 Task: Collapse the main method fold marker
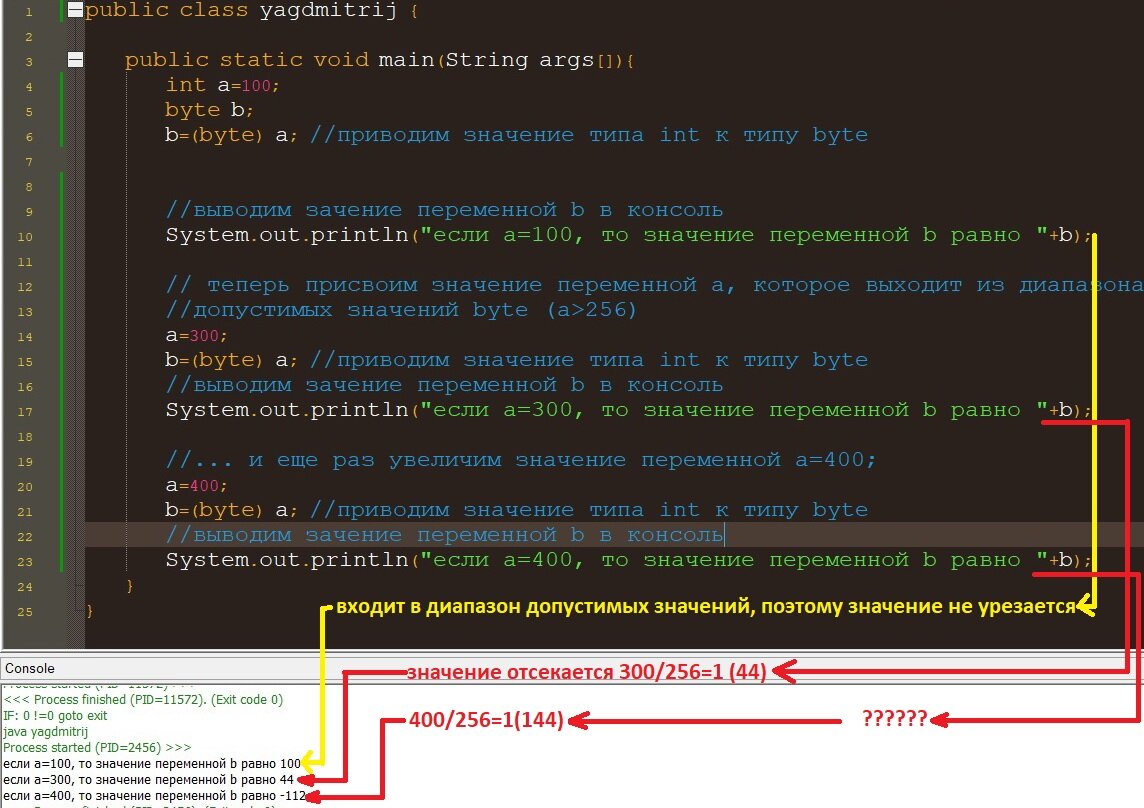coord(74,59)
